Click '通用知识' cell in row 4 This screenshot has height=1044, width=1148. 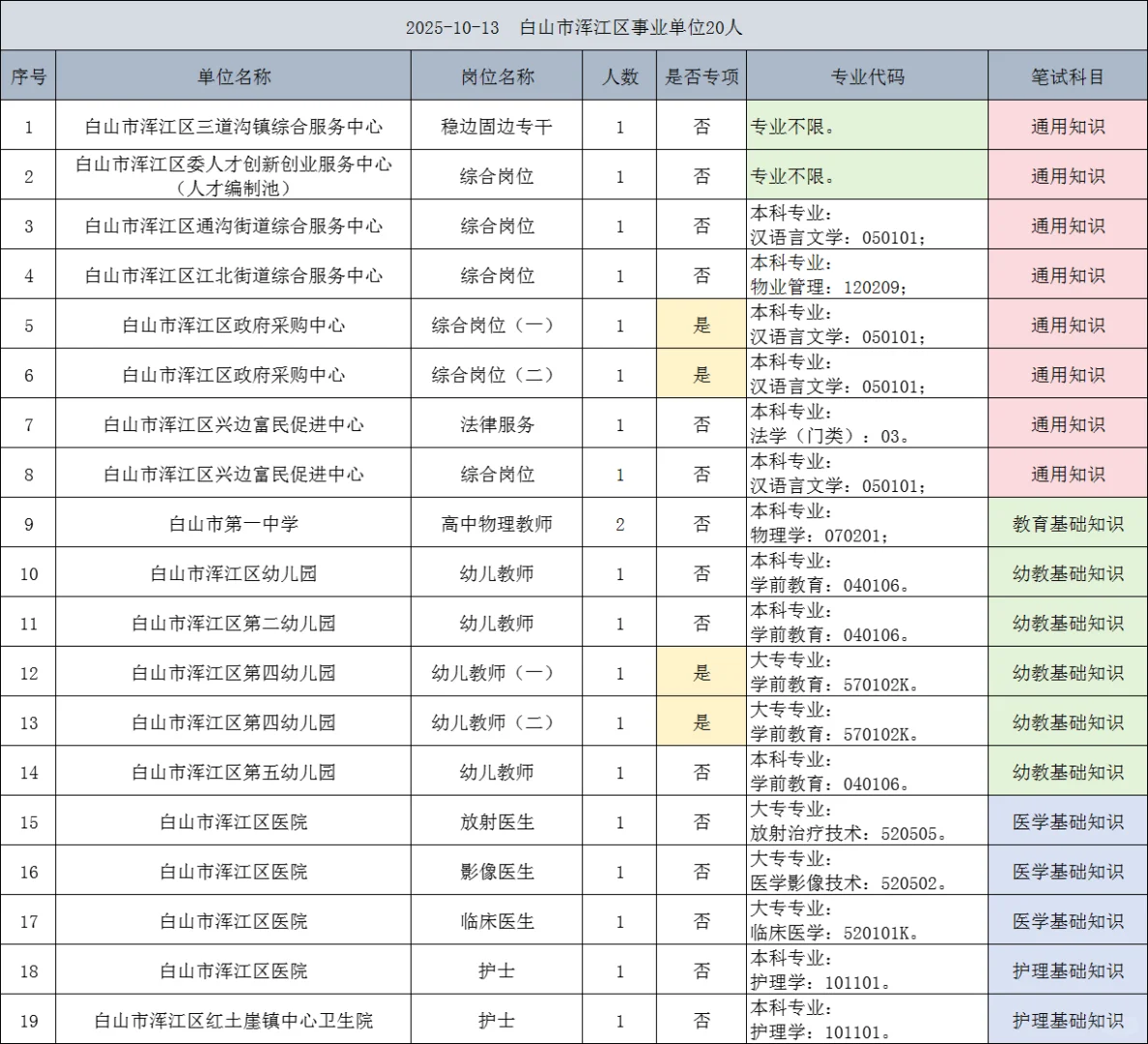(x=1068, y=275)
